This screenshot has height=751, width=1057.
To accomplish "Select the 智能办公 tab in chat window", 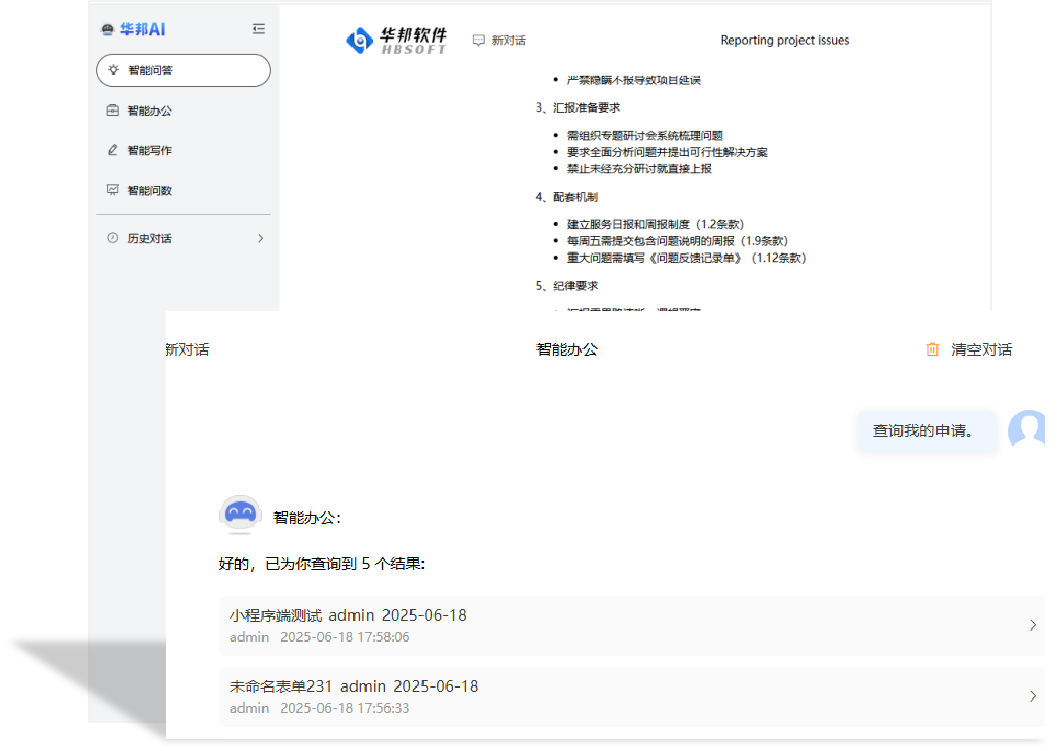I will 565,350.
